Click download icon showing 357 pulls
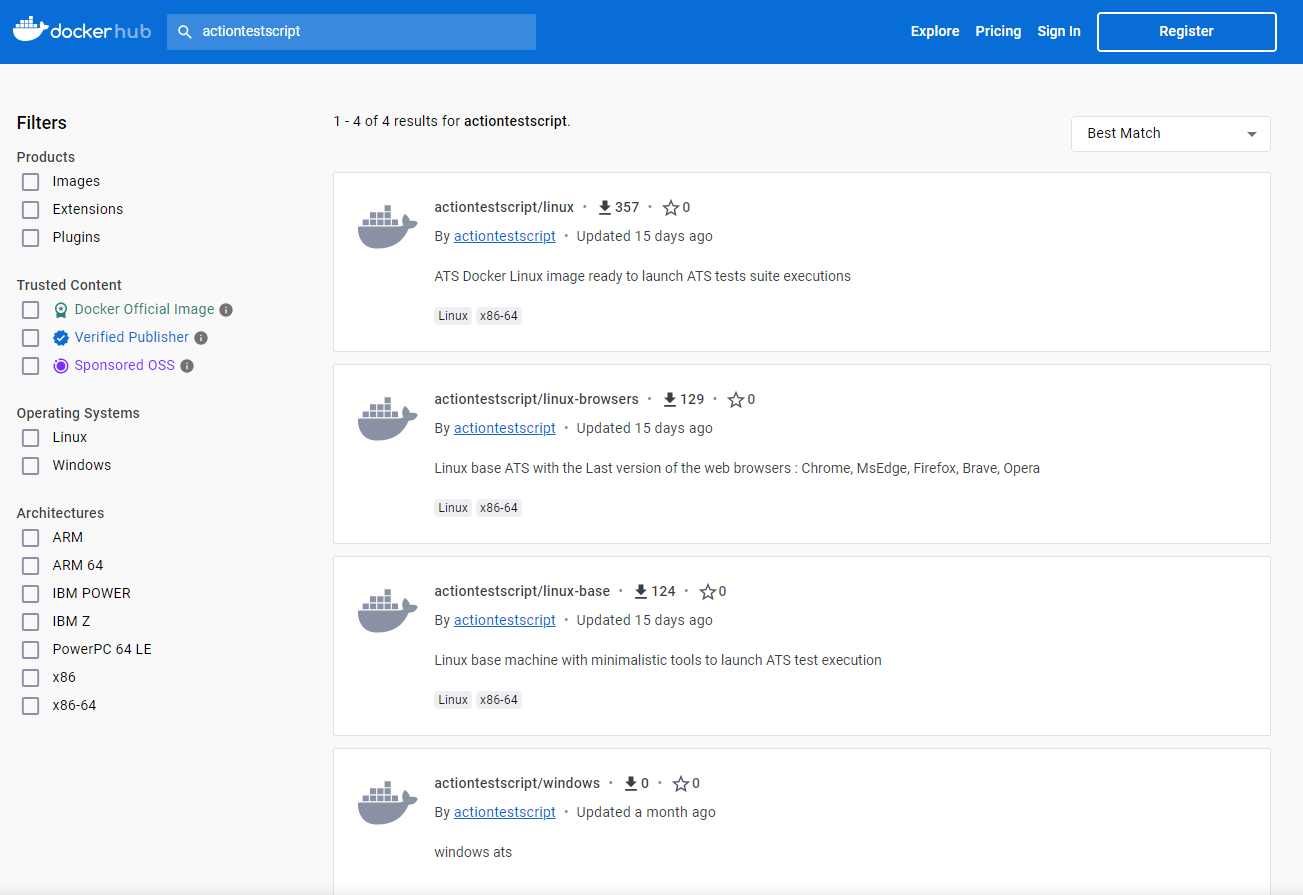 604,208
